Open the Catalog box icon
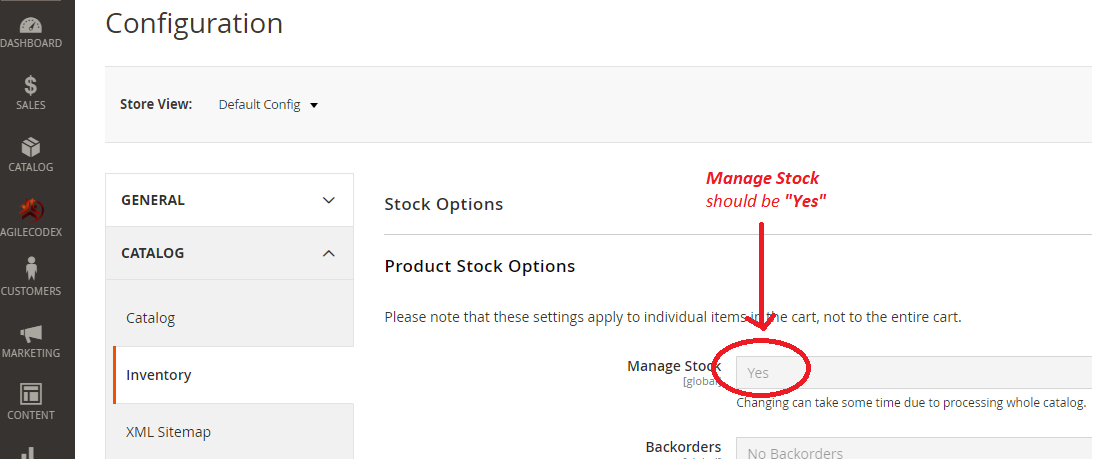1093x459 pixels. (x=31, y=147)
